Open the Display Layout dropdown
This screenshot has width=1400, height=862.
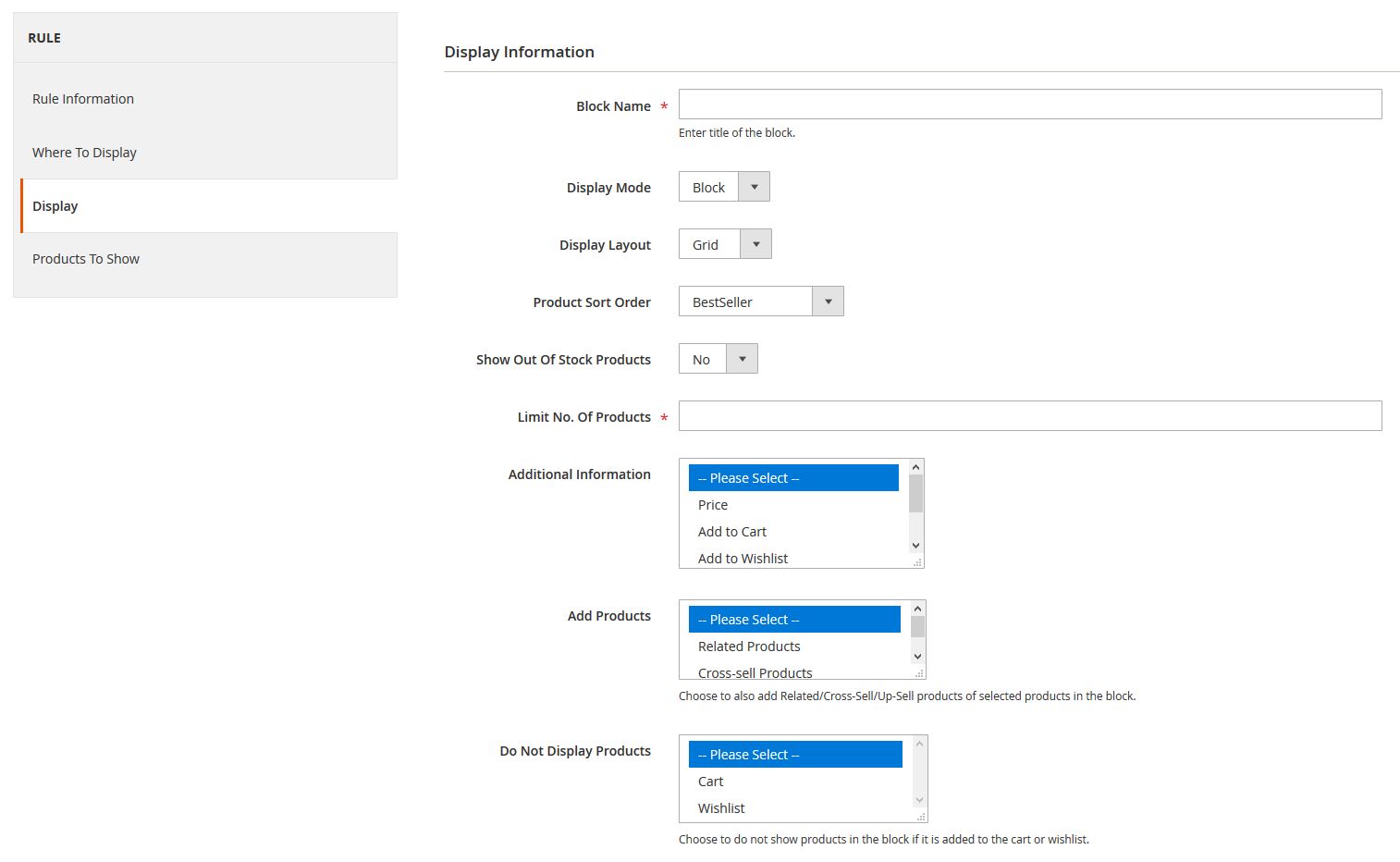[725, 244]
